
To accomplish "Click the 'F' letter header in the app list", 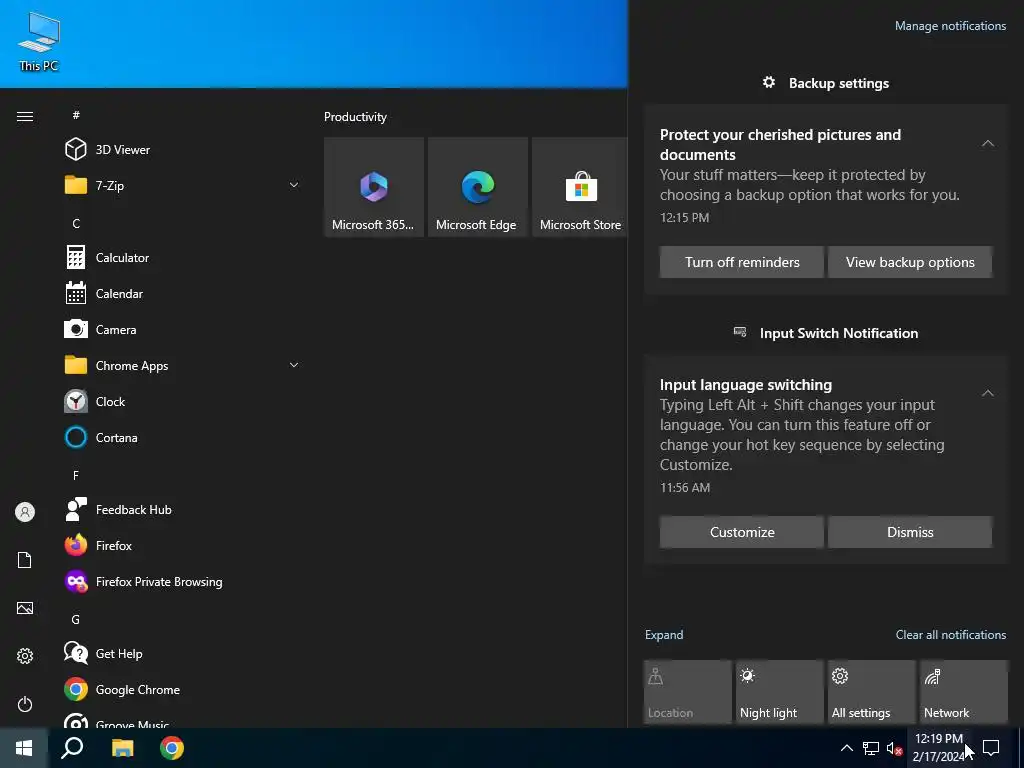I will tap(76, 475).
